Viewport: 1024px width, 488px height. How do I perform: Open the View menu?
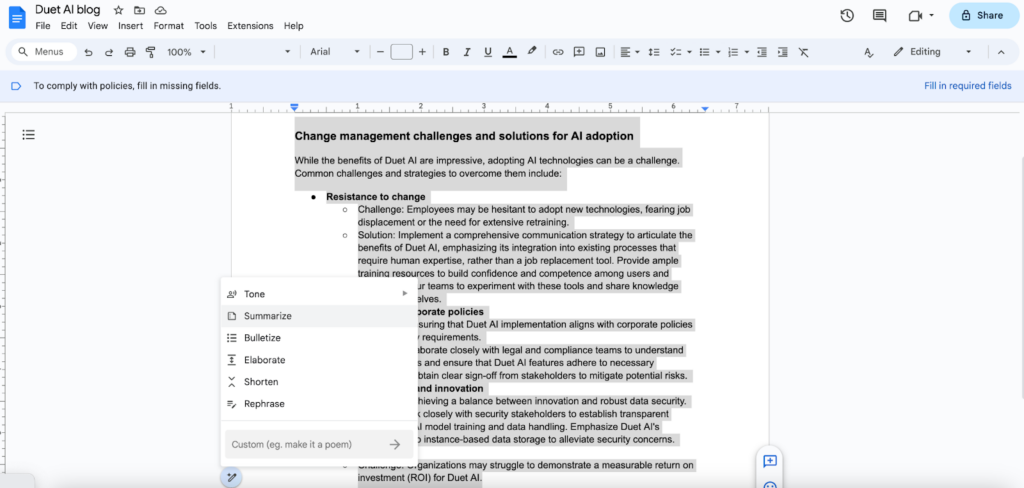pos(97,26)
